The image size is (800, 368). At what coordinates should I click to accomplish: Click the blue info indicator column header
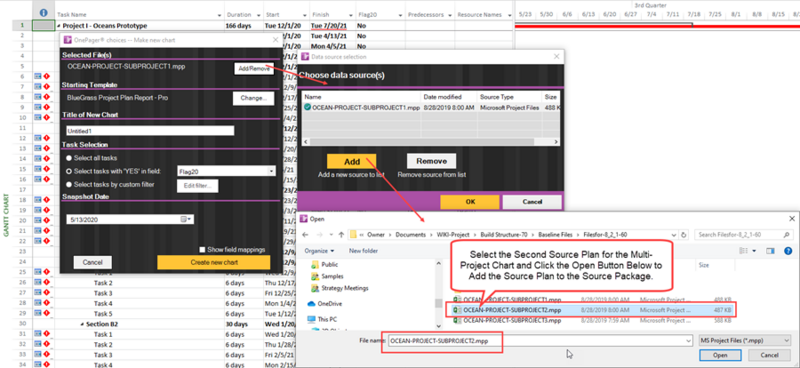[x=43, y=14]
